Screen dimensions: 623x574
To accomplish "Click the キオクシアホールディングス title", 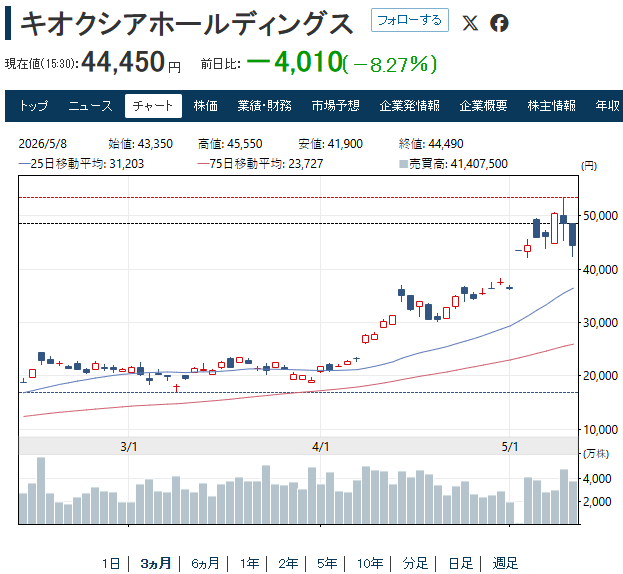I will (x=186, y=24).
